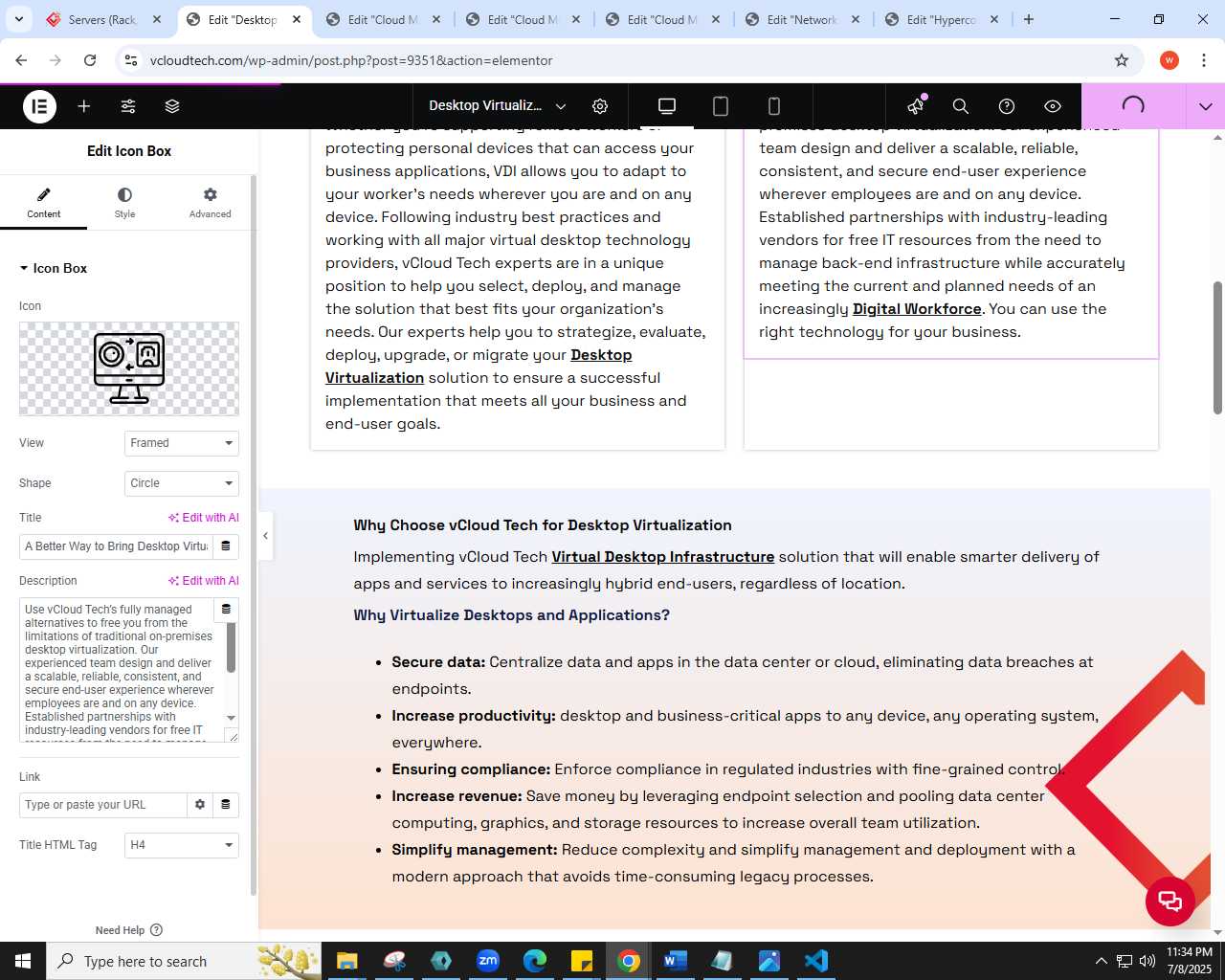Viewport: 1225px width, 980px height.
Task: Open Visual Studio Code from taskbar
Action: [x=816, y=961]
